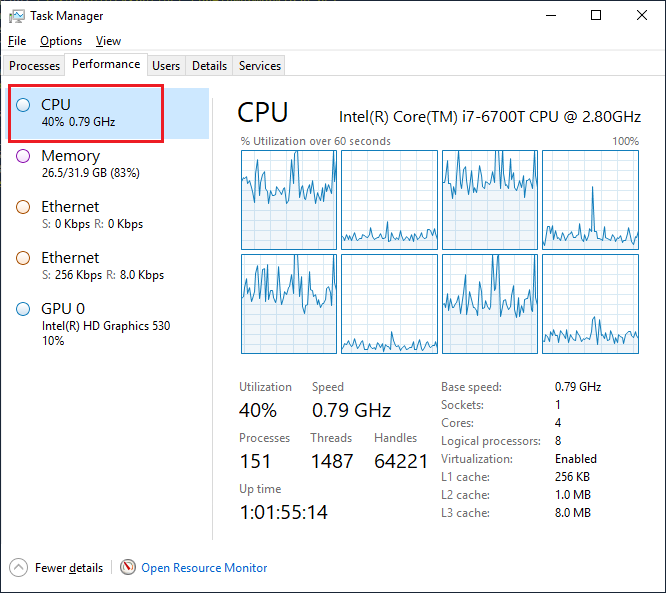The height and width of the screenshot is (593, 666).
Task: Open the Options menu
Action: 61,41
